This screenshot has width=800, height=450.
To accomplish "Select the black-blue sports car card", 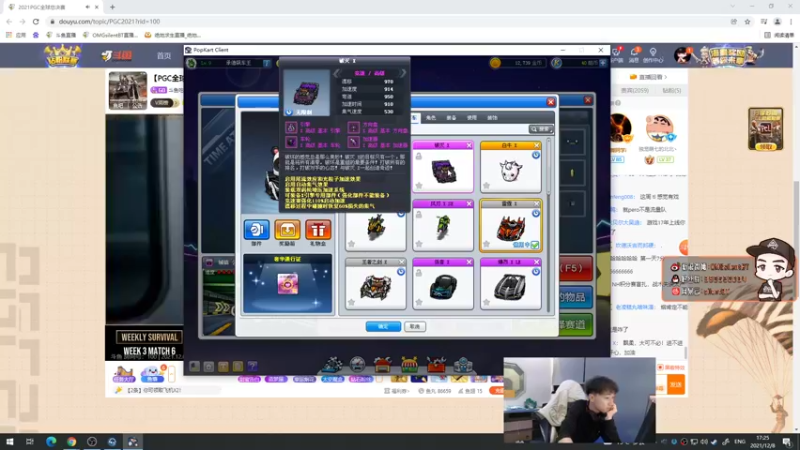I will 443,284.
